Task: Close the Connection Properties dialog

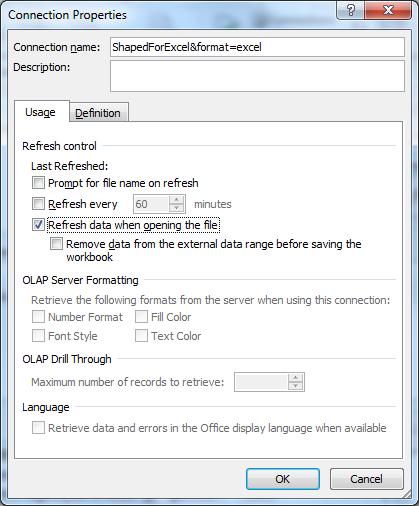Action: click(x=388, y=10)
